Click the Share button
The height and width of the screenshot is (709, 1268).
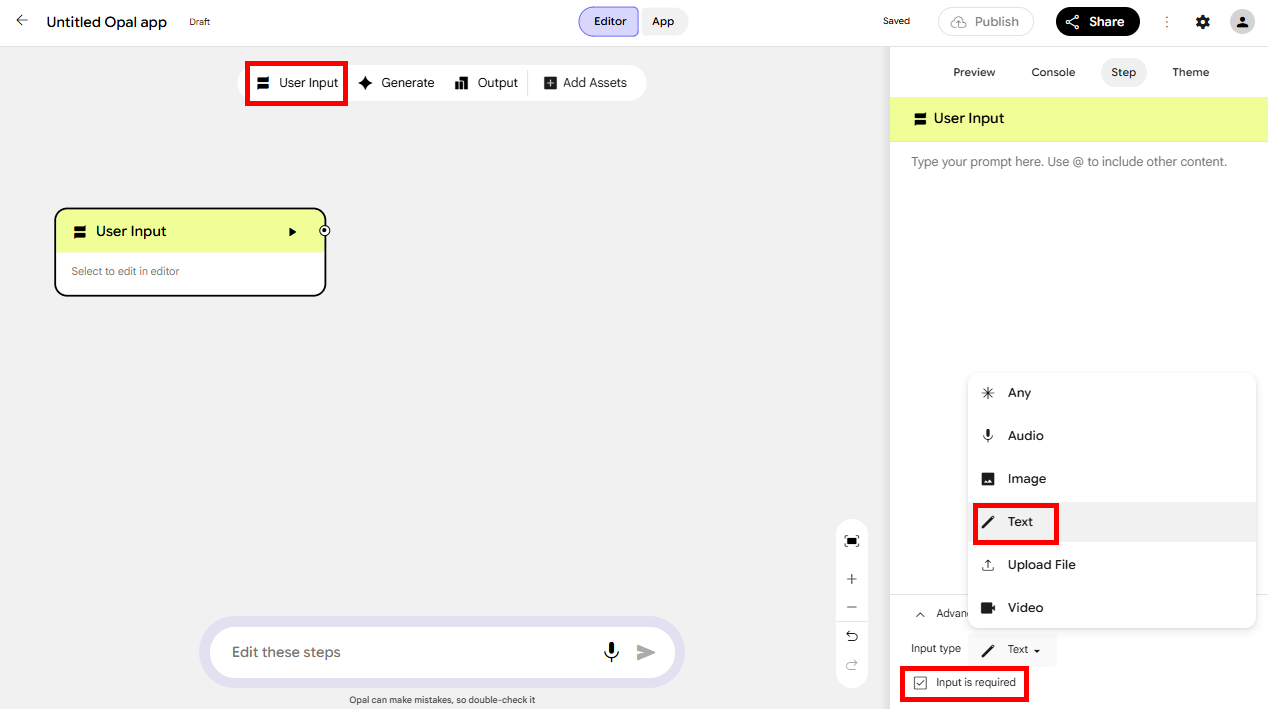1097,22
